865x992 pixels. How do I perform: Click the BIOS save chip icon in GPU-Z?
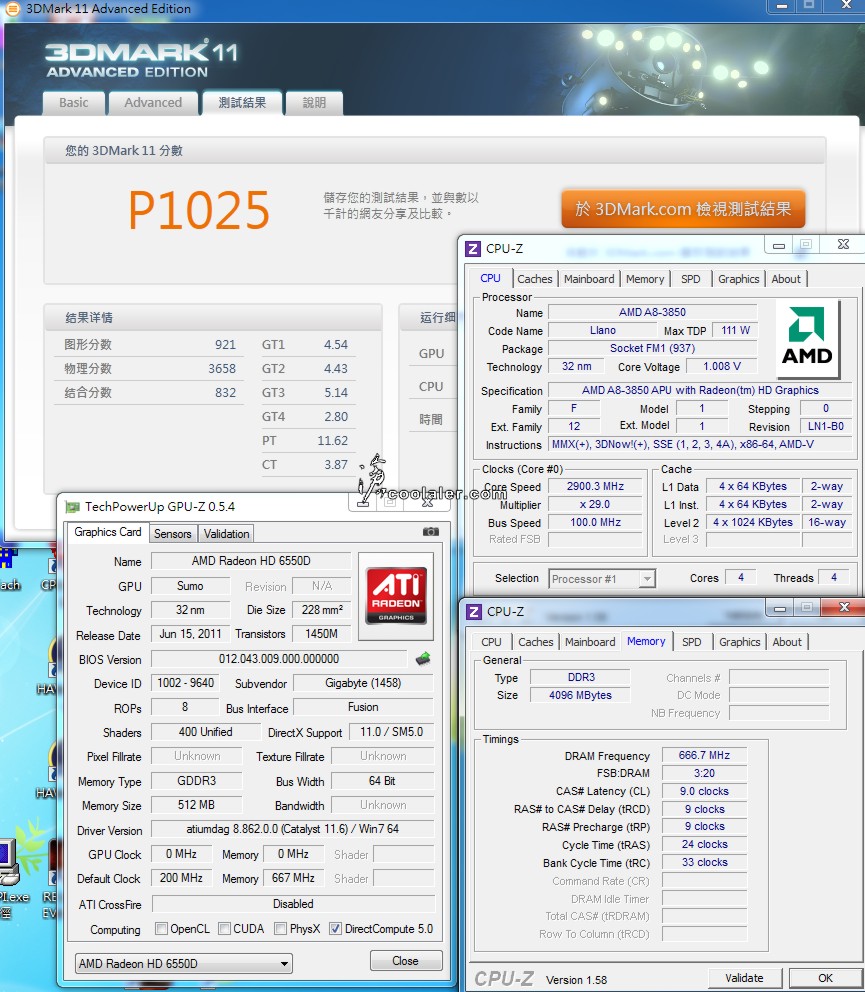[423, 659]
